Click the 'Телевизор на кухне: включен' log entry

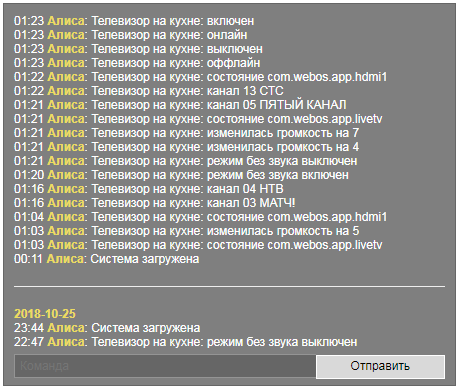134,21
